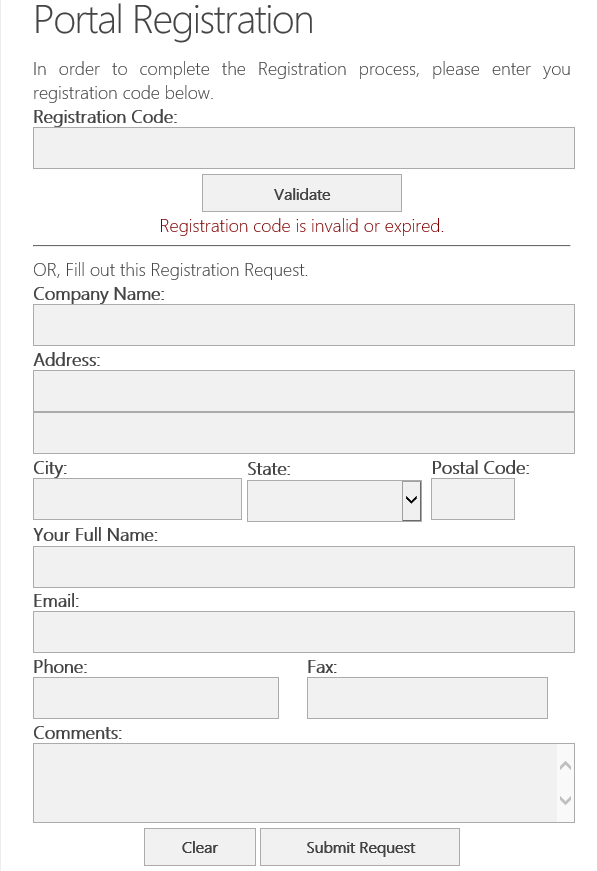Click the Registration Code input field
Screen dimensions: 597x871
(x=304, y=148)
